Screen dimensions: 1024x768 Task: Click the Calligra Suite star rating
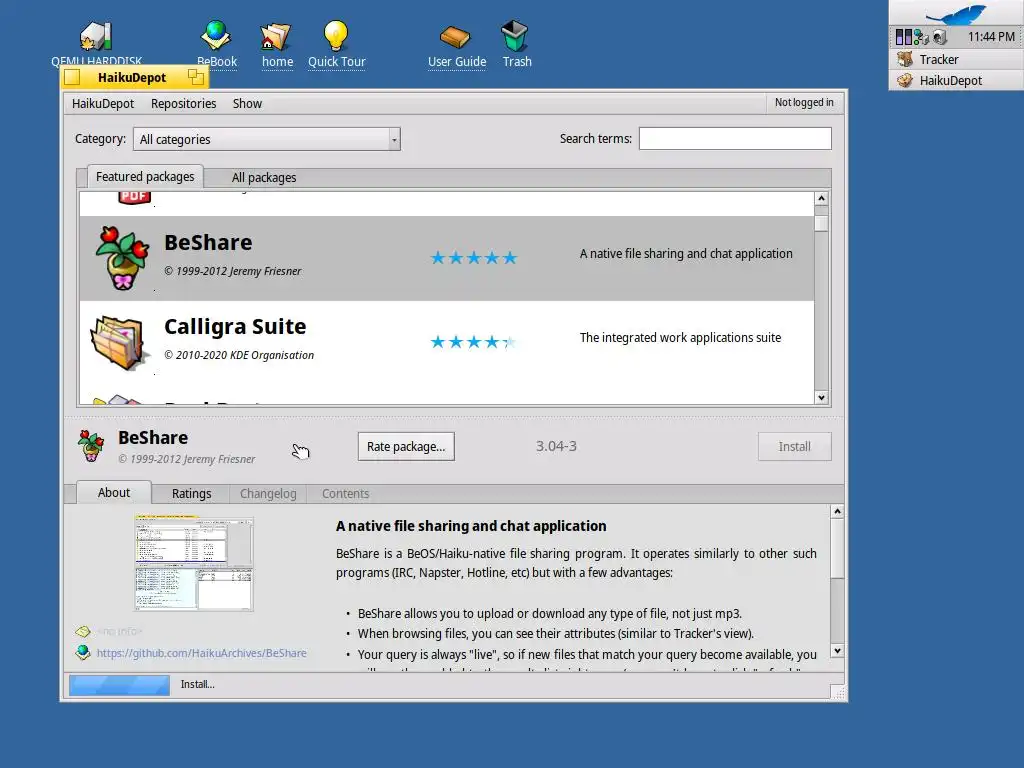click(x=473, y=342)
